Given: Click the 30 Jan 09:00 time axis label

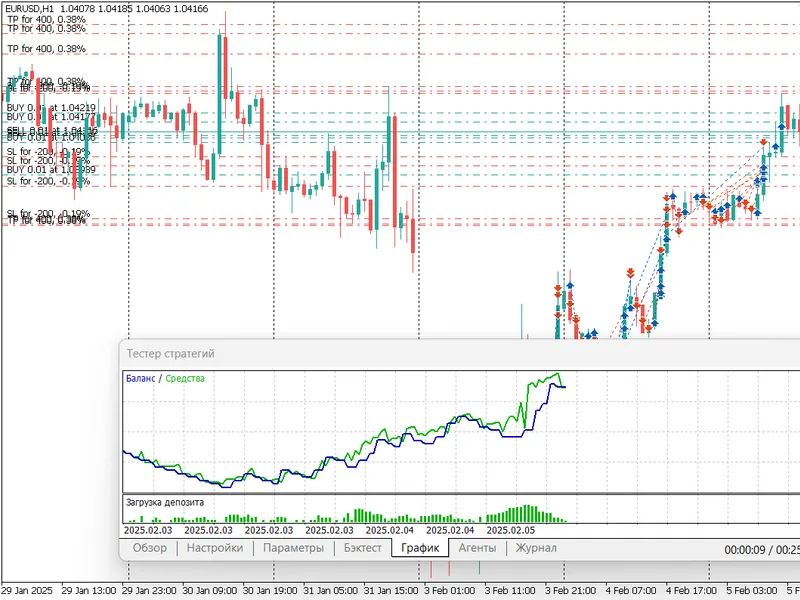Looking at the screenshot, I should (210, 591).
